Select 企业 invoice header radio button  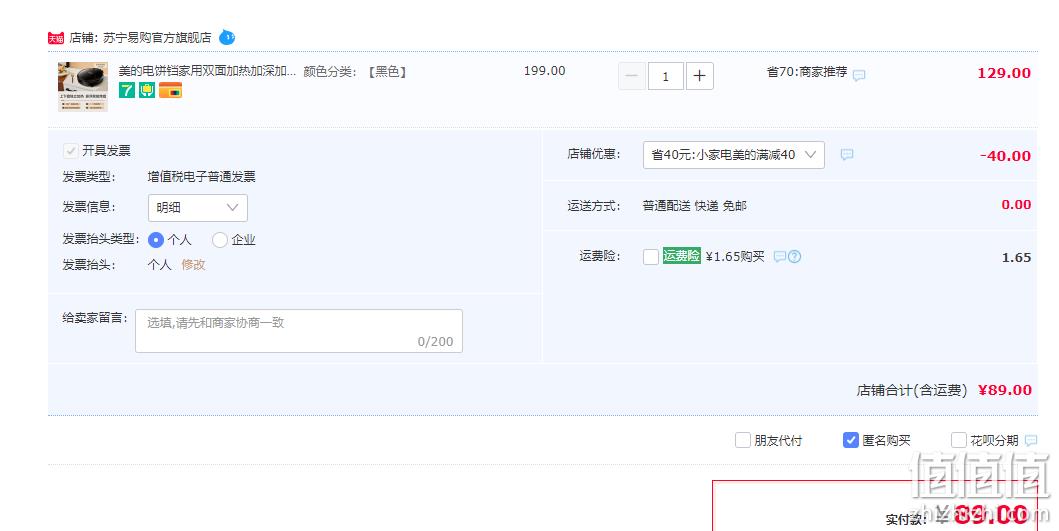(x=219, y=240)
